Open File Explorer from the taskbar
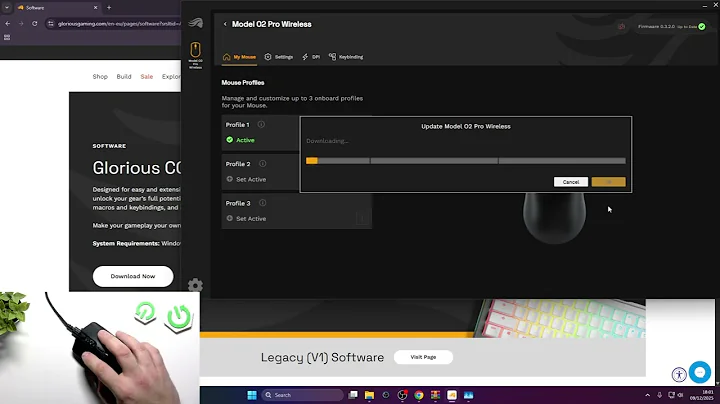This screenshot has height=404, width=720. 369,395
